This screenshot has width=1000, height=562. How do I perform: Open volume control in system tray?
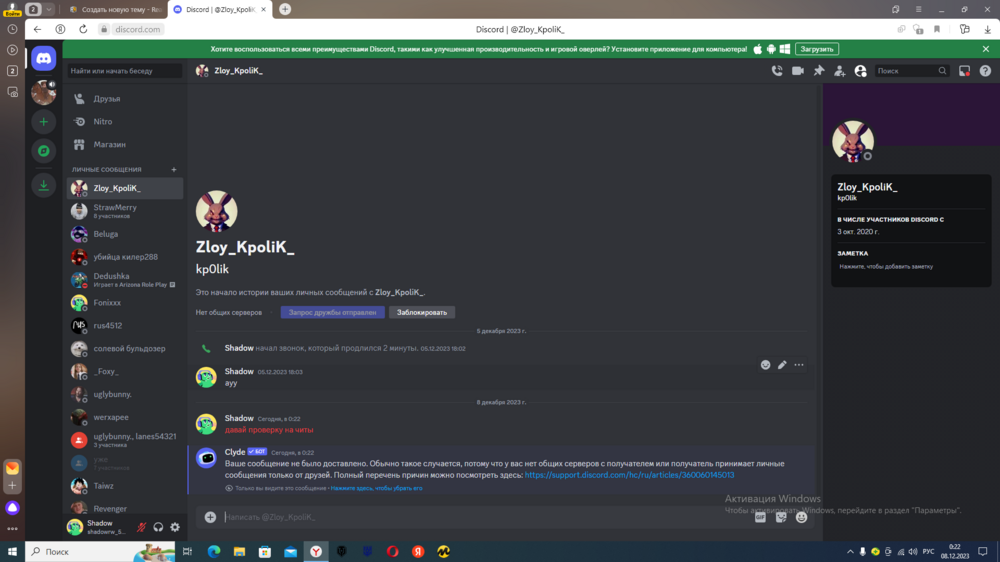[x=913, y=552]
